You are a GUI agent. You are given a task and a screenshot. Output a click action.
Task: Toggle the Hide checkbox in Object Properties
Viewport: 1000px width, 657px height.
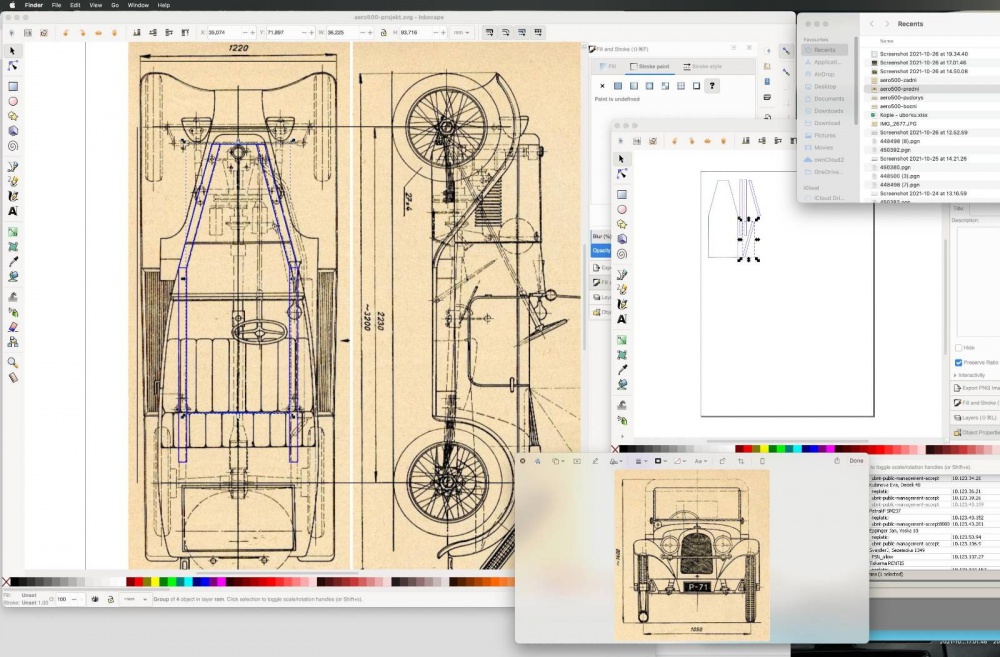(959, 348)
